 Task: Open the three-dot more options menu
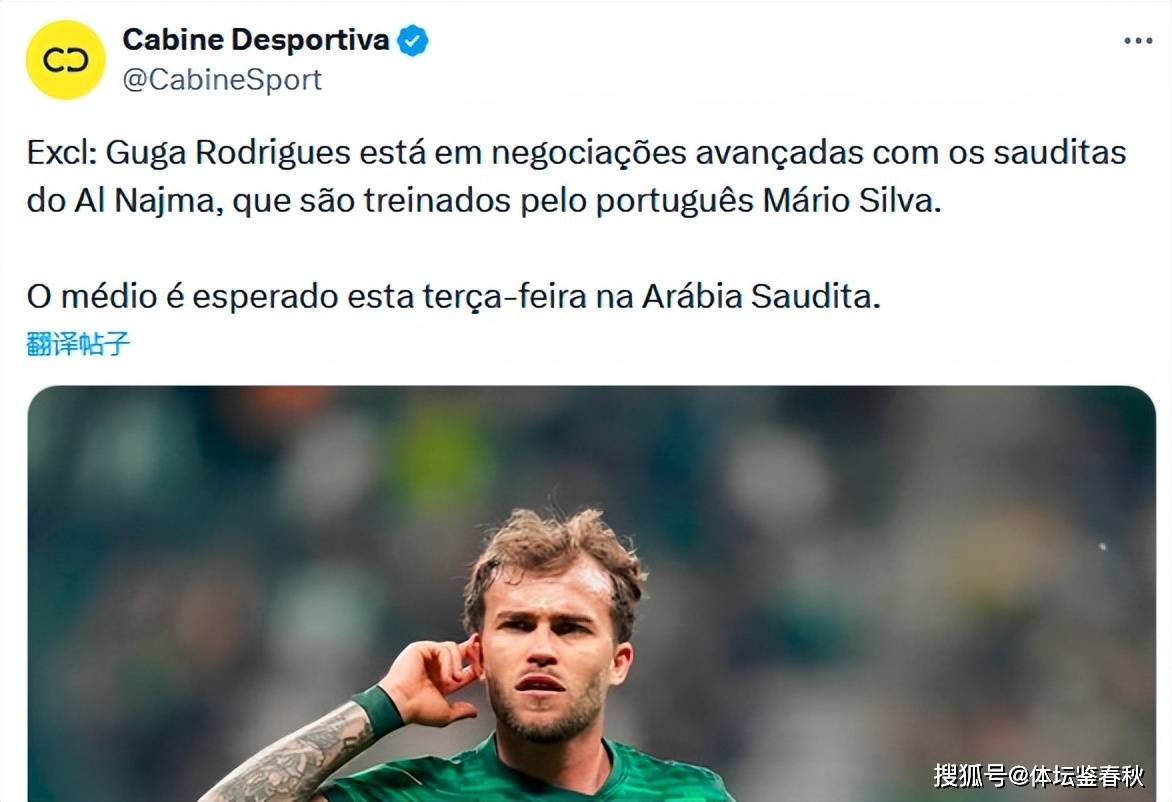[x=1138, y=40]
